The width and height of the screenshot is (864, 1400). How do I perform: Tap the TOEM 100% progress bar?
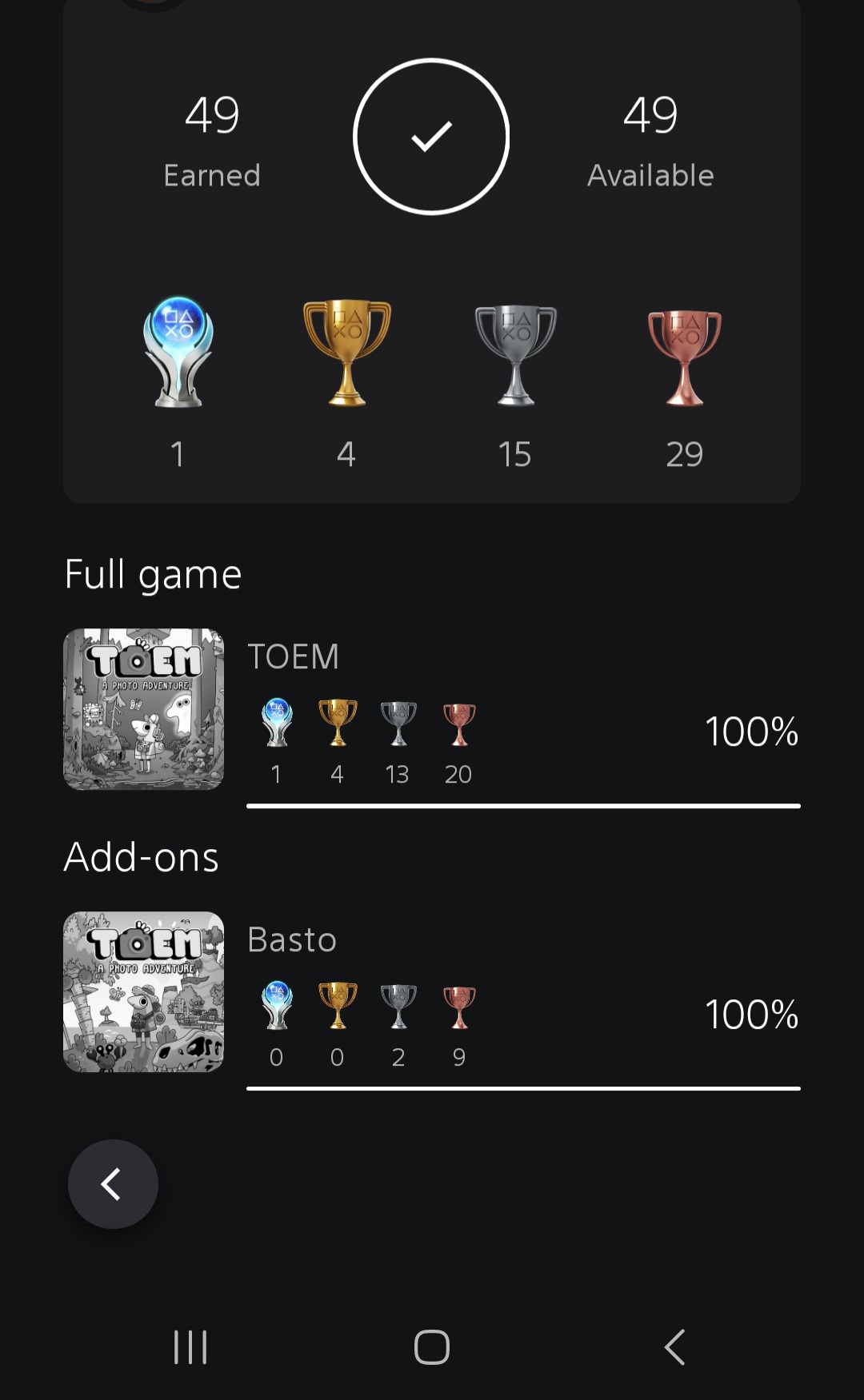(523, 806)
